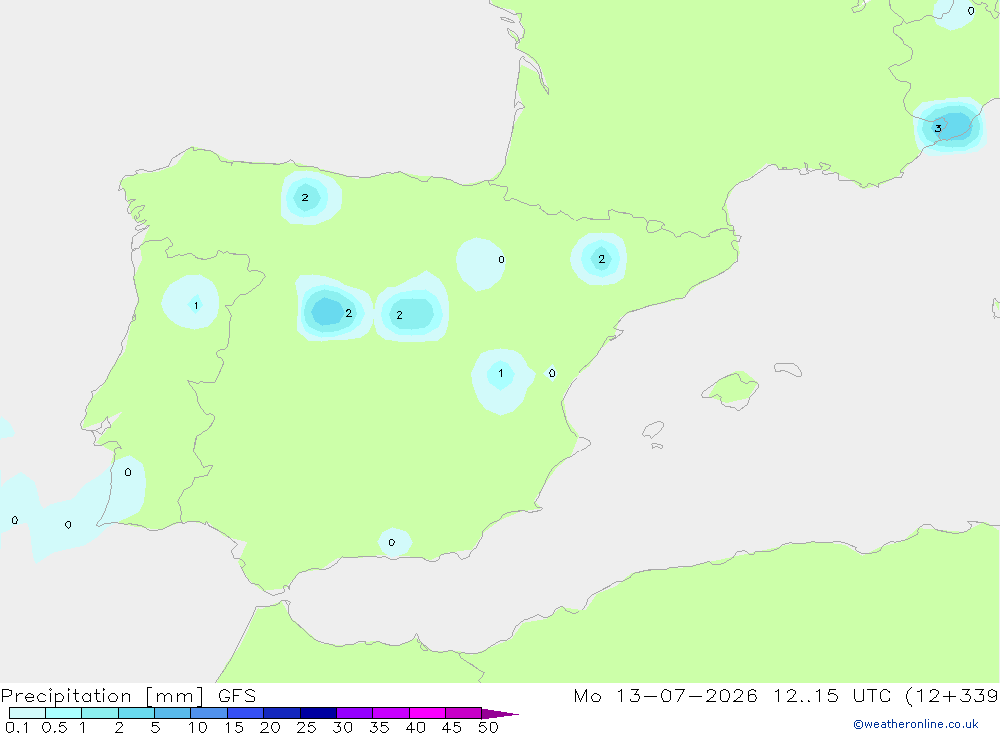1000x733 pixels.
Task: Click the '0' value on Spain's southern coast
Action: (x=392, y=543)
